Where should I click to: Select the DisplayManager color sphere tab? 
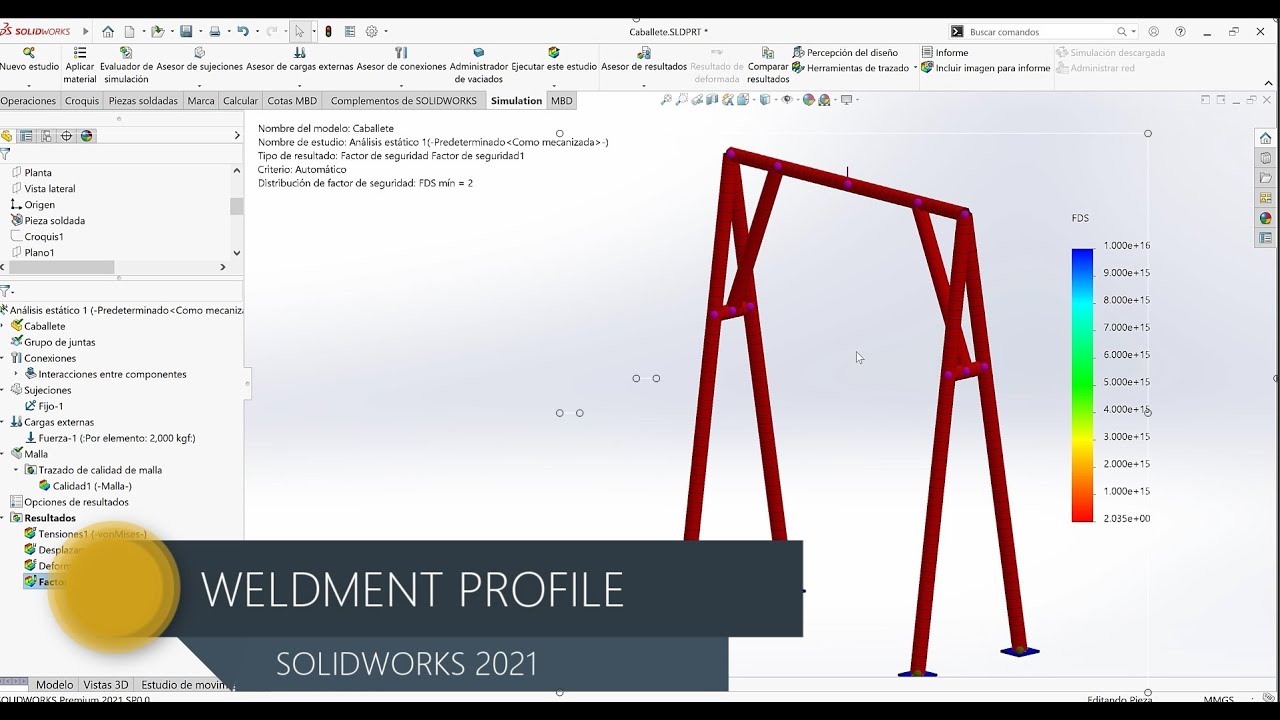[87, 136]
